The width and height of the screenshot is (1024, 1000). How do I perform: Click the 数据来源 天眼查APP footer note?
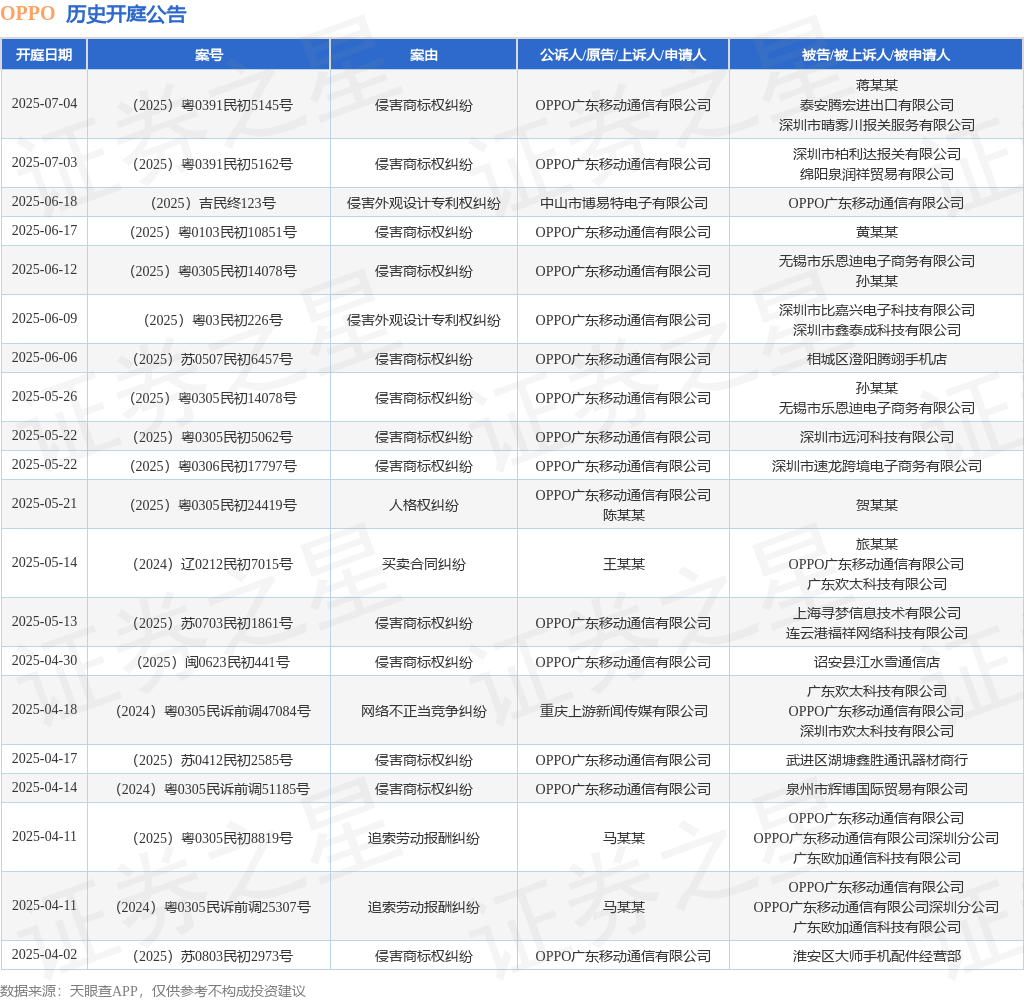153,991
